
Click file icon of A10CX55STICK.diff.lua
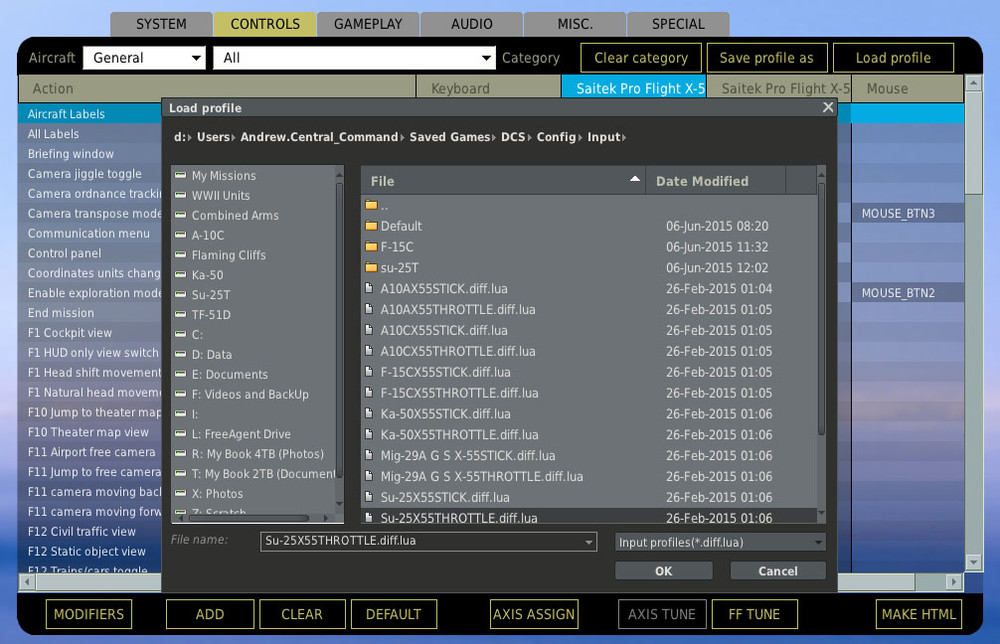(x=369, y=330)
